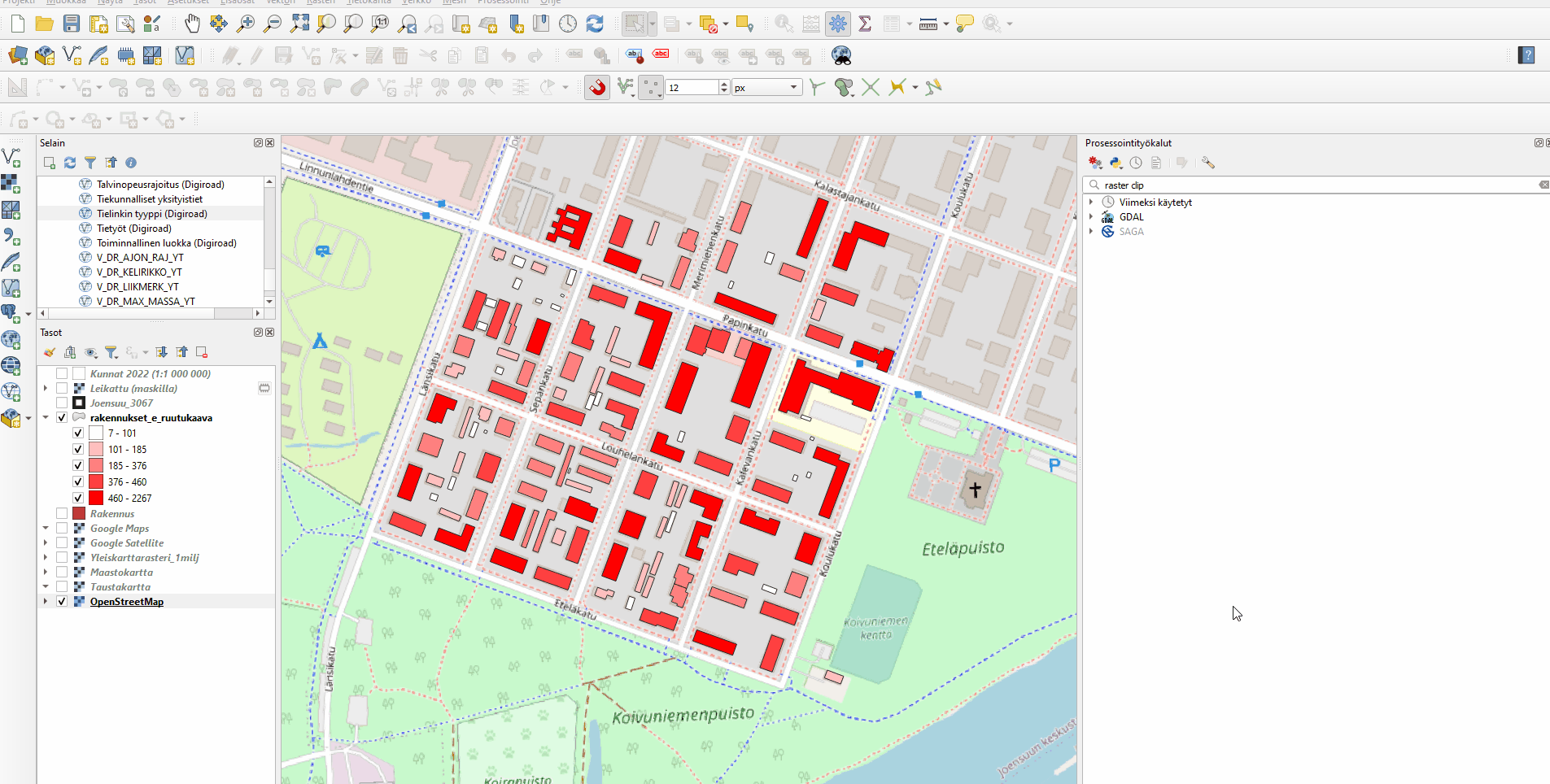Select the measure line ruler tool
1550x784 pixels.
pos(928,24)
